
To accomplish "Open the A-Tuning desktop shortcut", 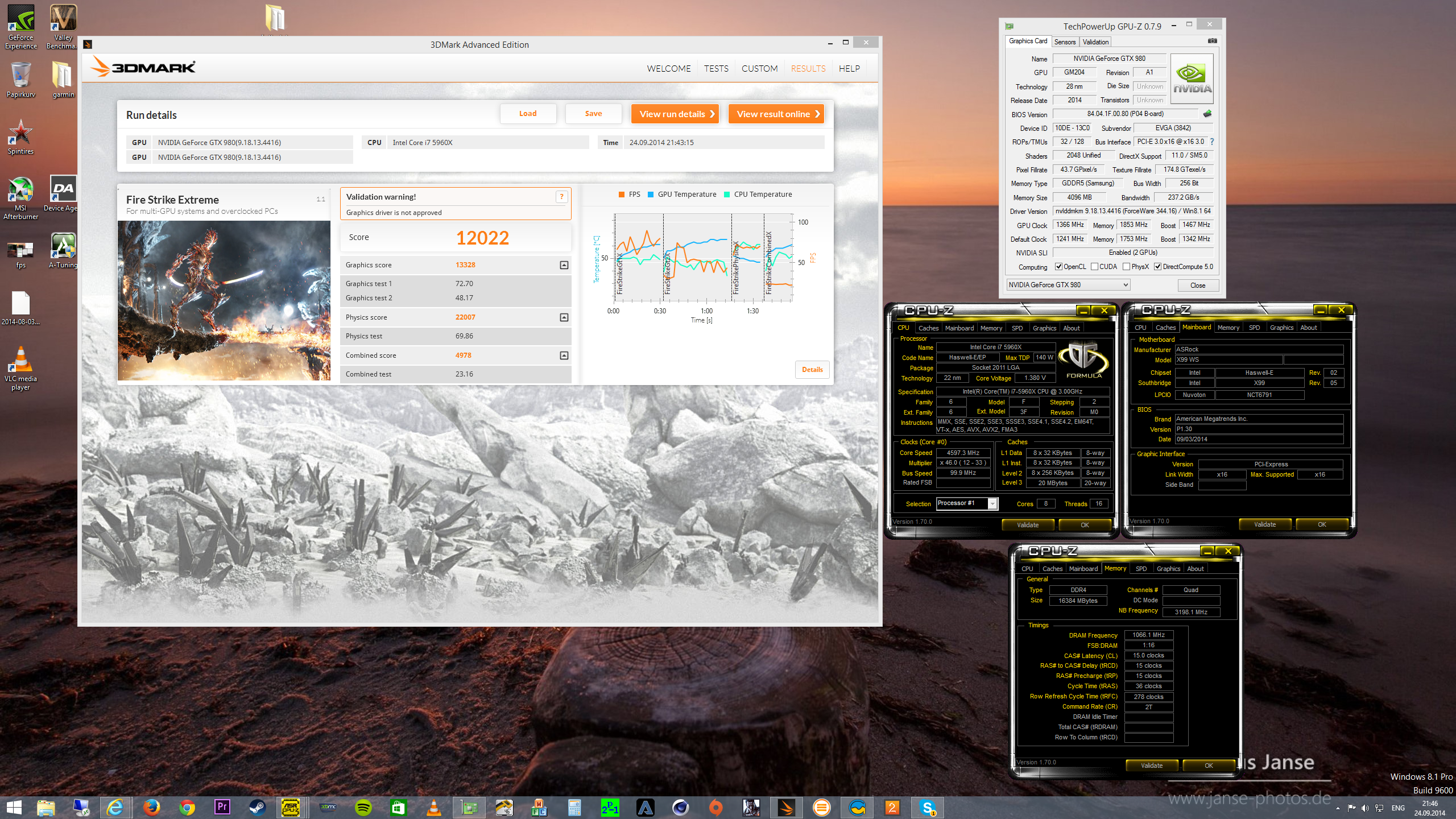I will [x=63, y=250].
